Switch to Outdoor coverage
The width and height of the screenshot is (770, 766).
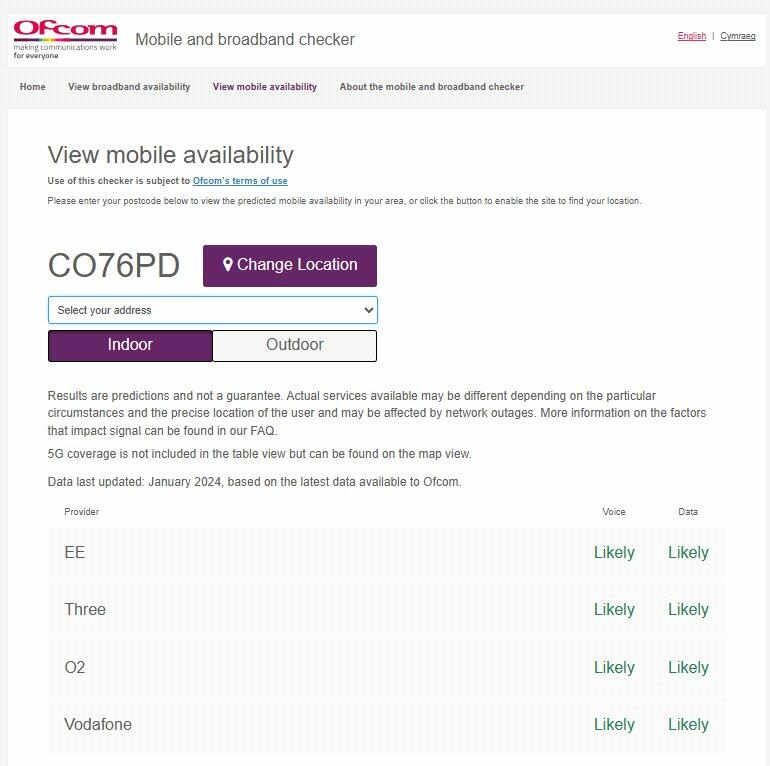click(x=294, y=345)
